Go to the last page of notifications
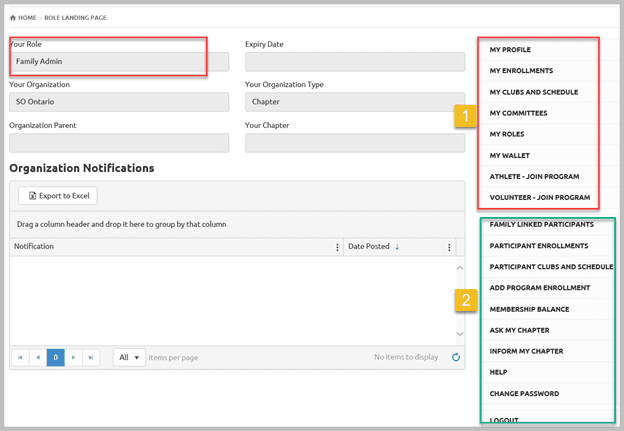 pyautogui.click(x=91, y=357)
